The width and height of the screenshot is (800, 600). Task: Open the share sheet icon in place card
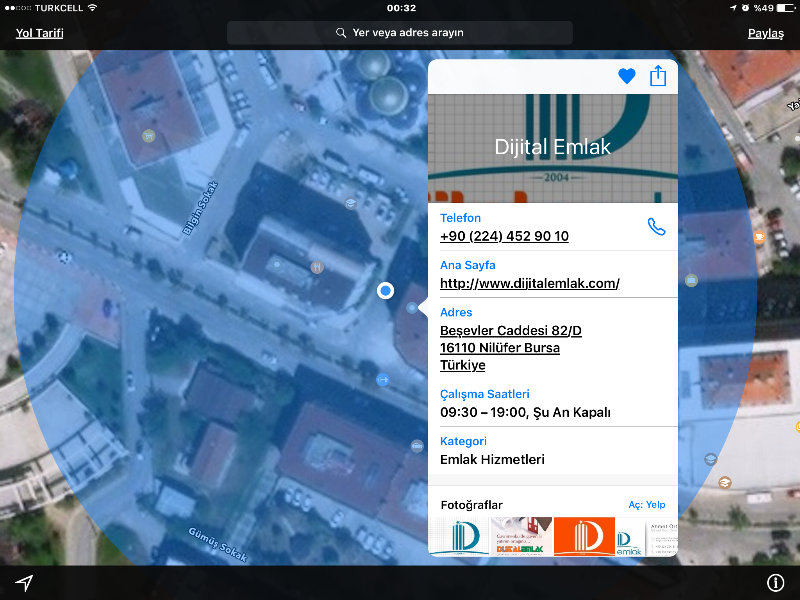pyautogui.click(x=658, y=76)
